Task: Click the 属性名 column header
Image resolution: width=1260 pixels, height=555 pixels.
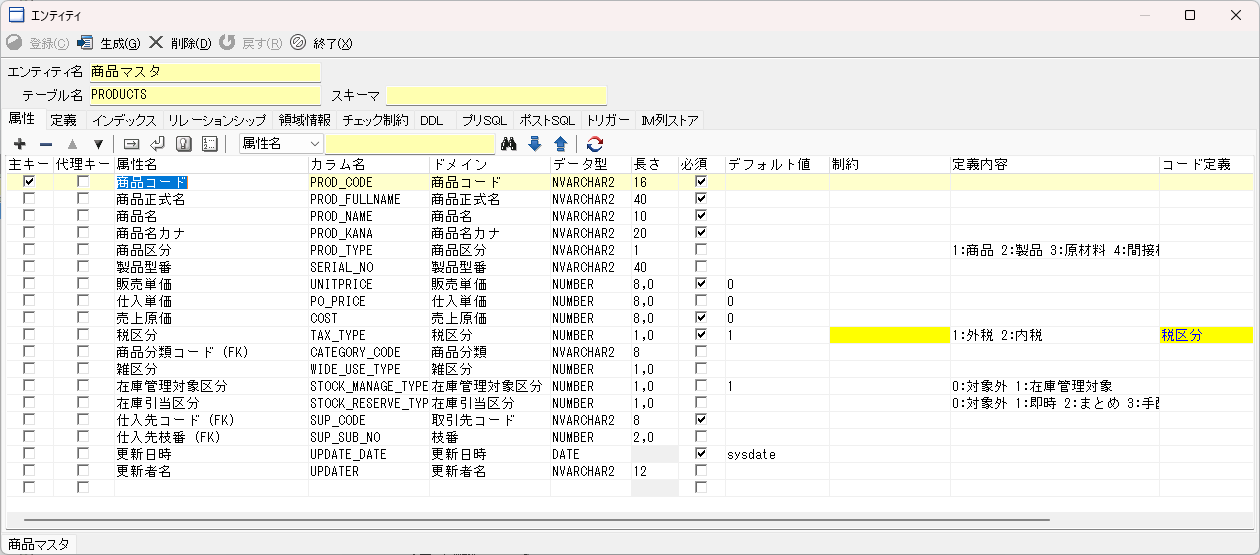Action: tap(211, 164)
